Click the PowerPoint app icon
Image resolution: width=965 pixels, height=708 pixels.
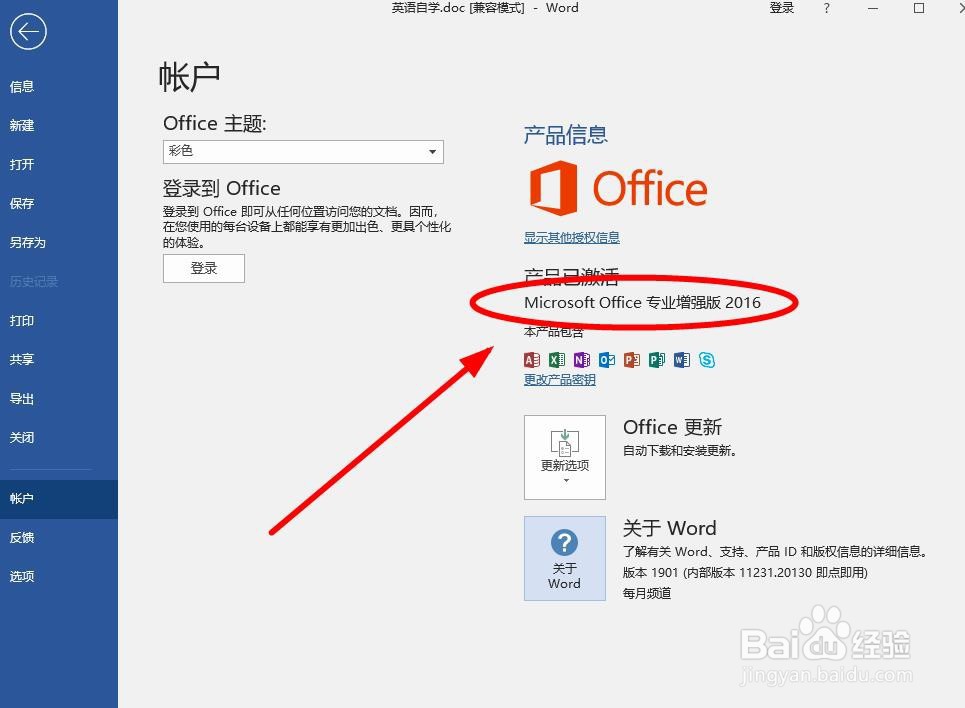(631, 360)
